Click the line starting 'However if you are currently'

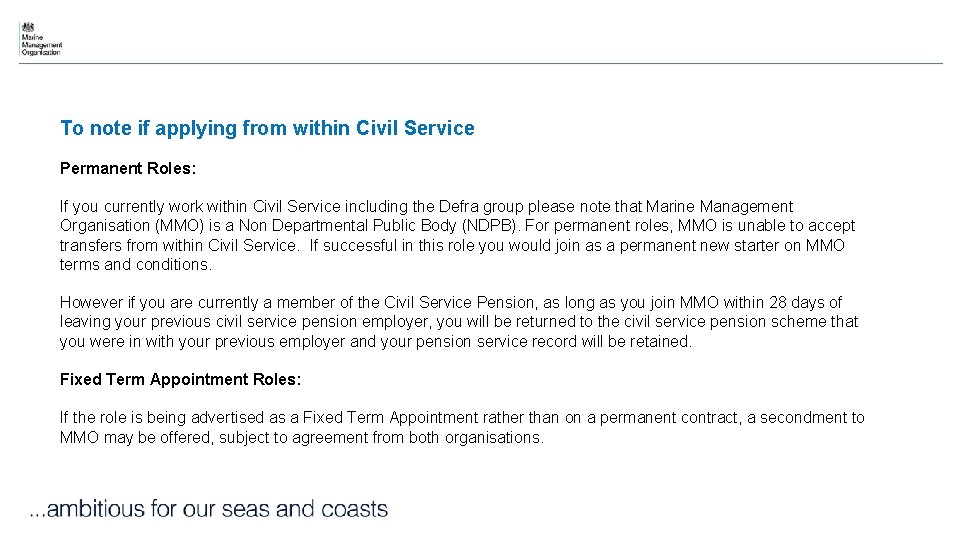(450, 302)
